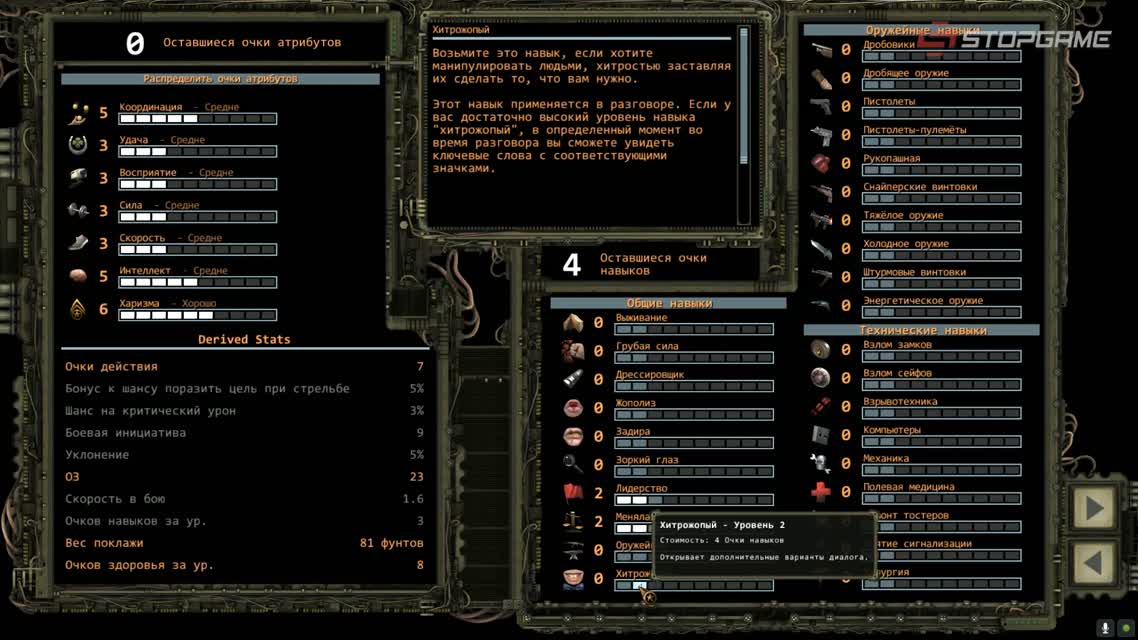1138x640 pixels.
Task: Select the Шанс на критический урон row
Action: click(245, 411)
